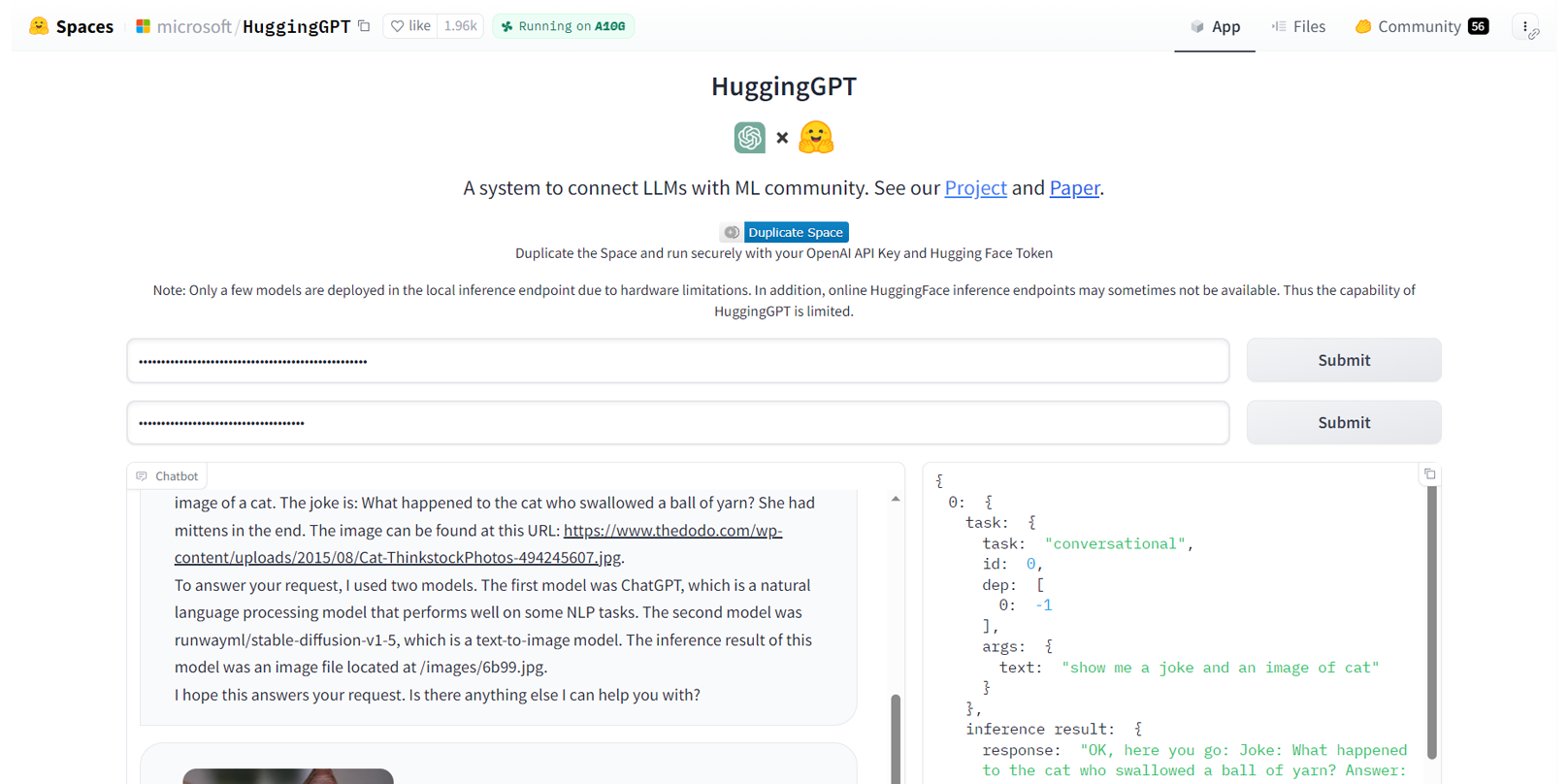This screenshot has height=784, width=1568.
Task: Switch to the Files tab
Action: [x=1298, y=26]
